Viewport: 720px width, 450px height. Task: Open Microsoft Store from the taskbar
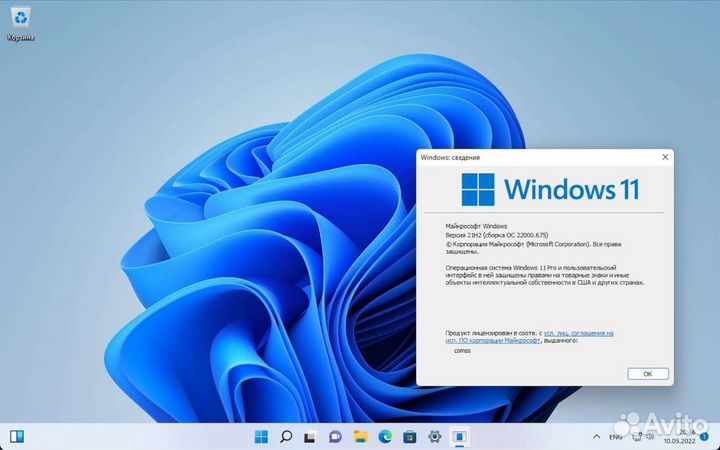click(x=410, y=436)
